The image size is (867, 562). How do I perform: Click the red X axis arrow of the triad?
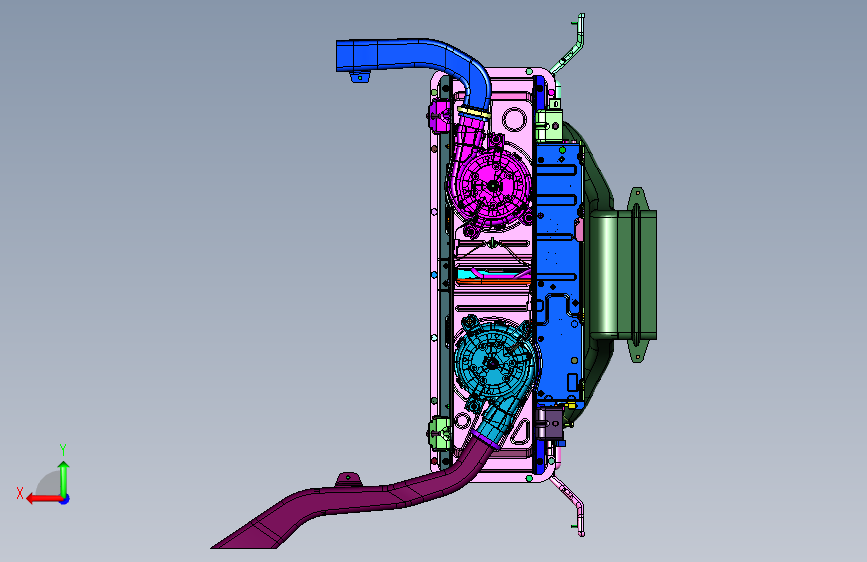click(x=44, y=499)
